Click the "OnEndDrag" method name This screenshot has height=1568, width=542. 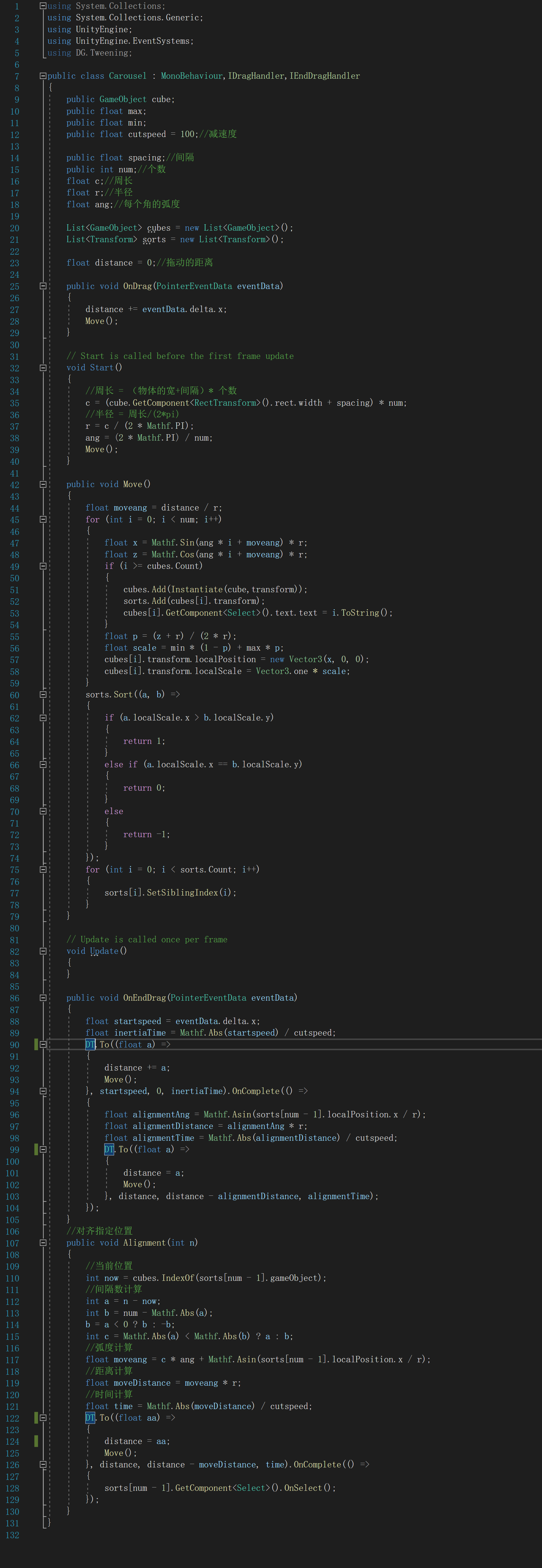145,998
